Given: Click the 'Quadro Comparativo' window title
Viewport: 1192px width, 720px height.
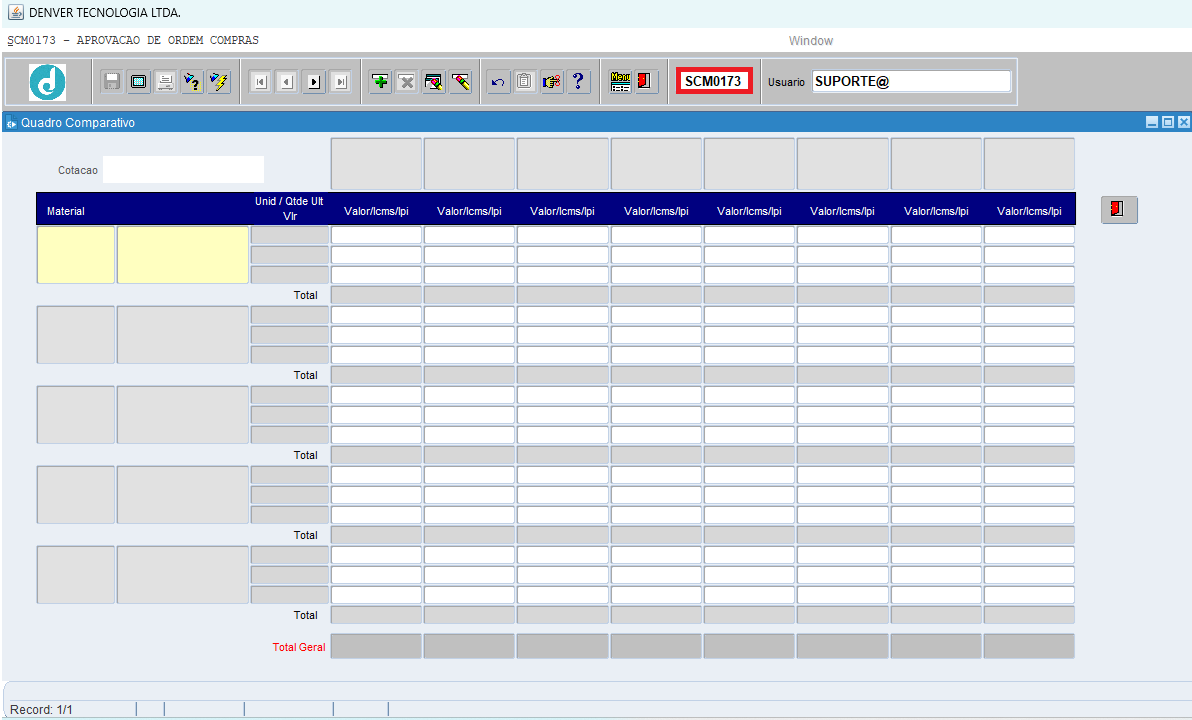Looking at the screenshot, I should pos(78,122).
